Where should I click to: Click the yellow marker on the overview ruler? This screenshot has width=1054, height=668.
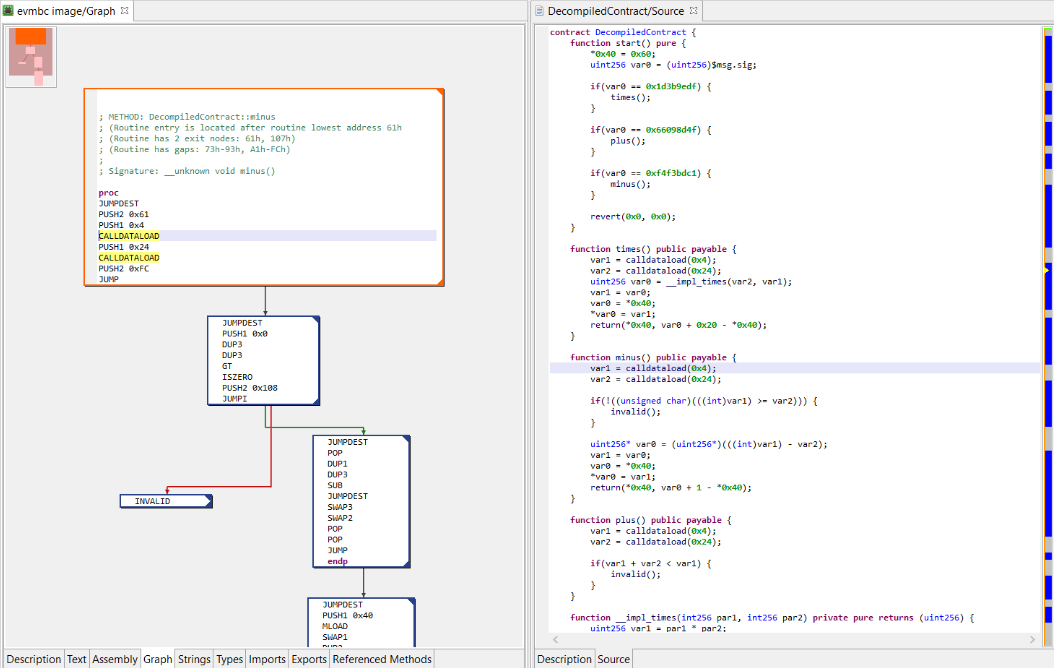[x=1047, y=270]
